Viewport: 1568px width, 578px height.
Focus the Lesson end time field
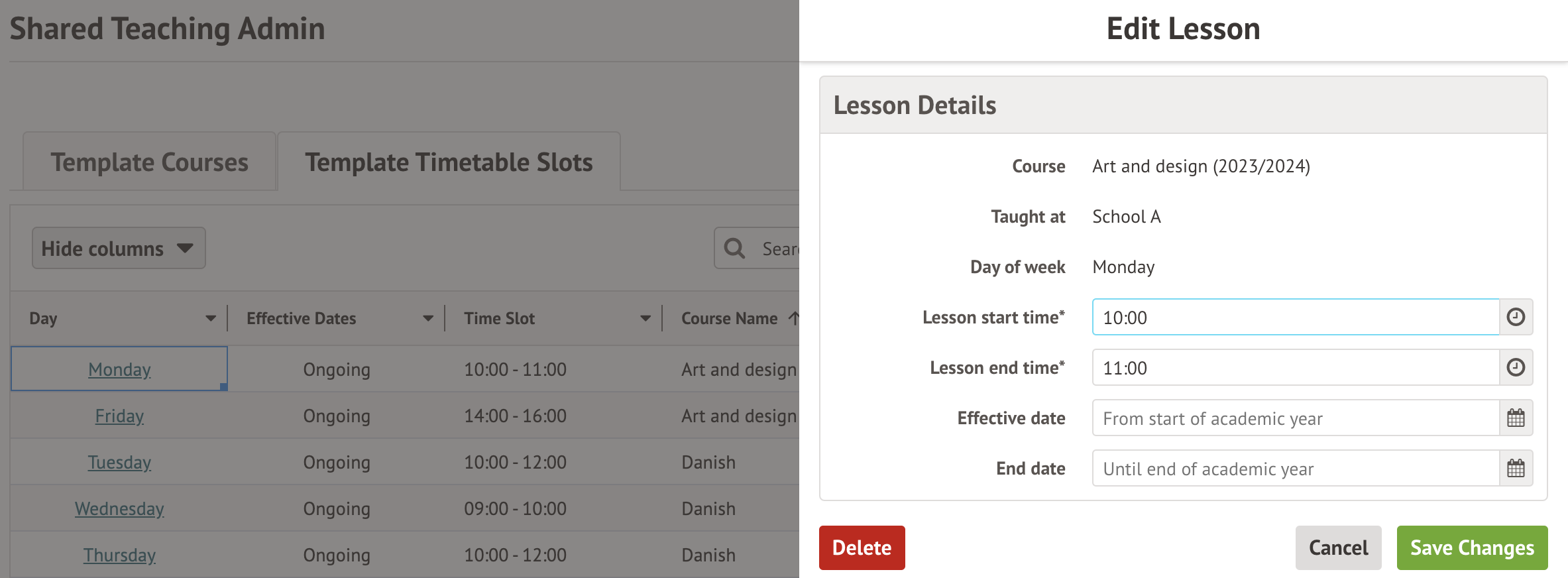[1295, 367]
